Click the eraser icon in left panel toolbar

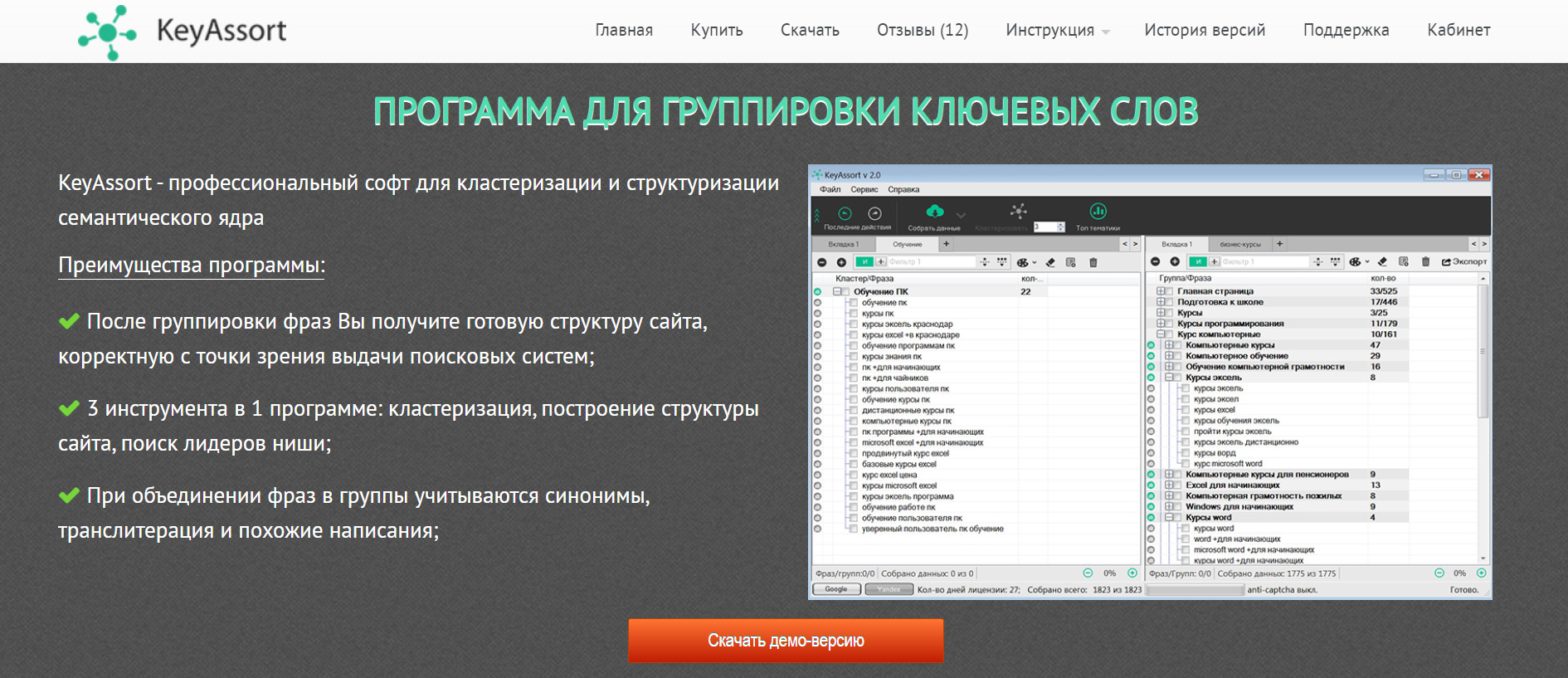tap(1050, 262)
